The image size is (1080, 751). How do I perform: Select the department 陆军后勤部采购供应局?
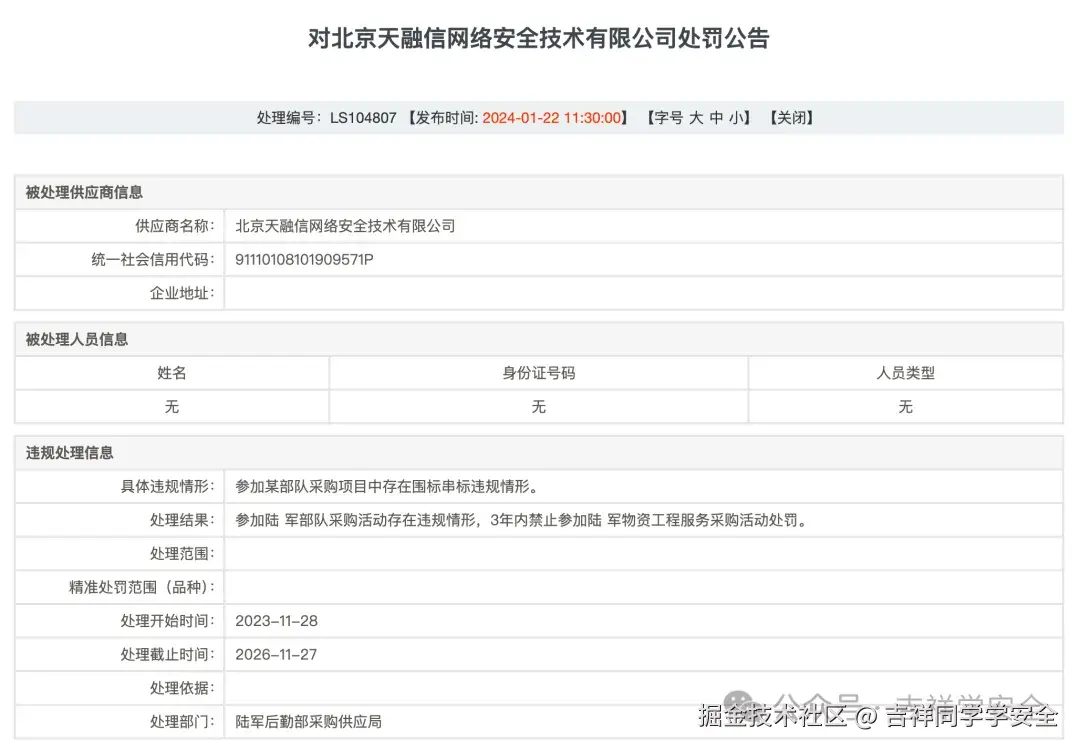pyautogui.click(x=309, y=721)
